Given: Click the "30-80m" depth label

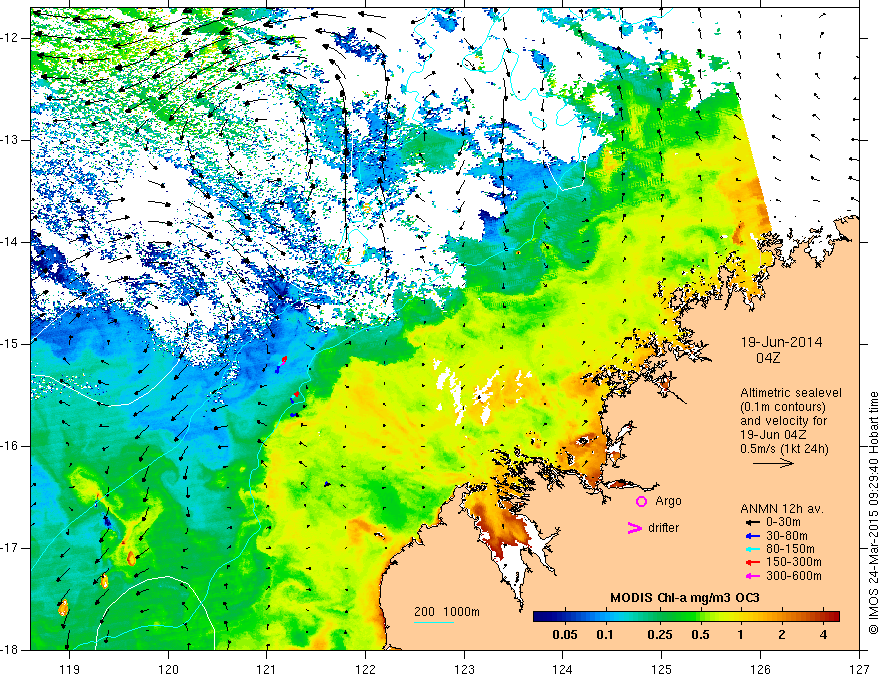Looking at the screenshot, I should (787, 536).
